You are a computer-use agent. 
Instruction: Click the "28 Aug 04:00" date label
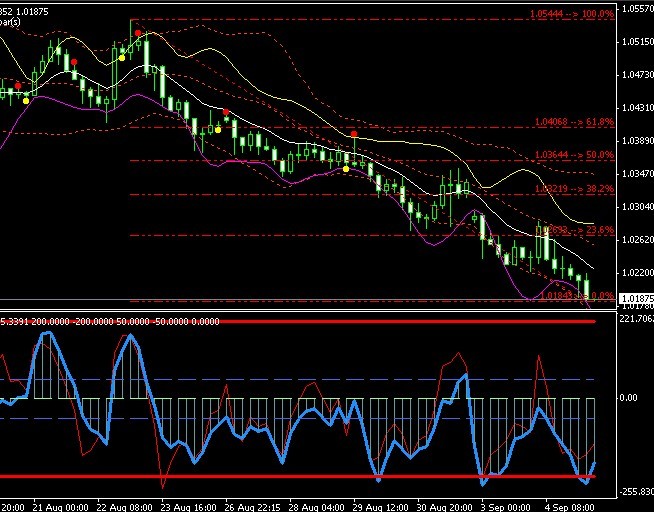click(x=317, y=507)
